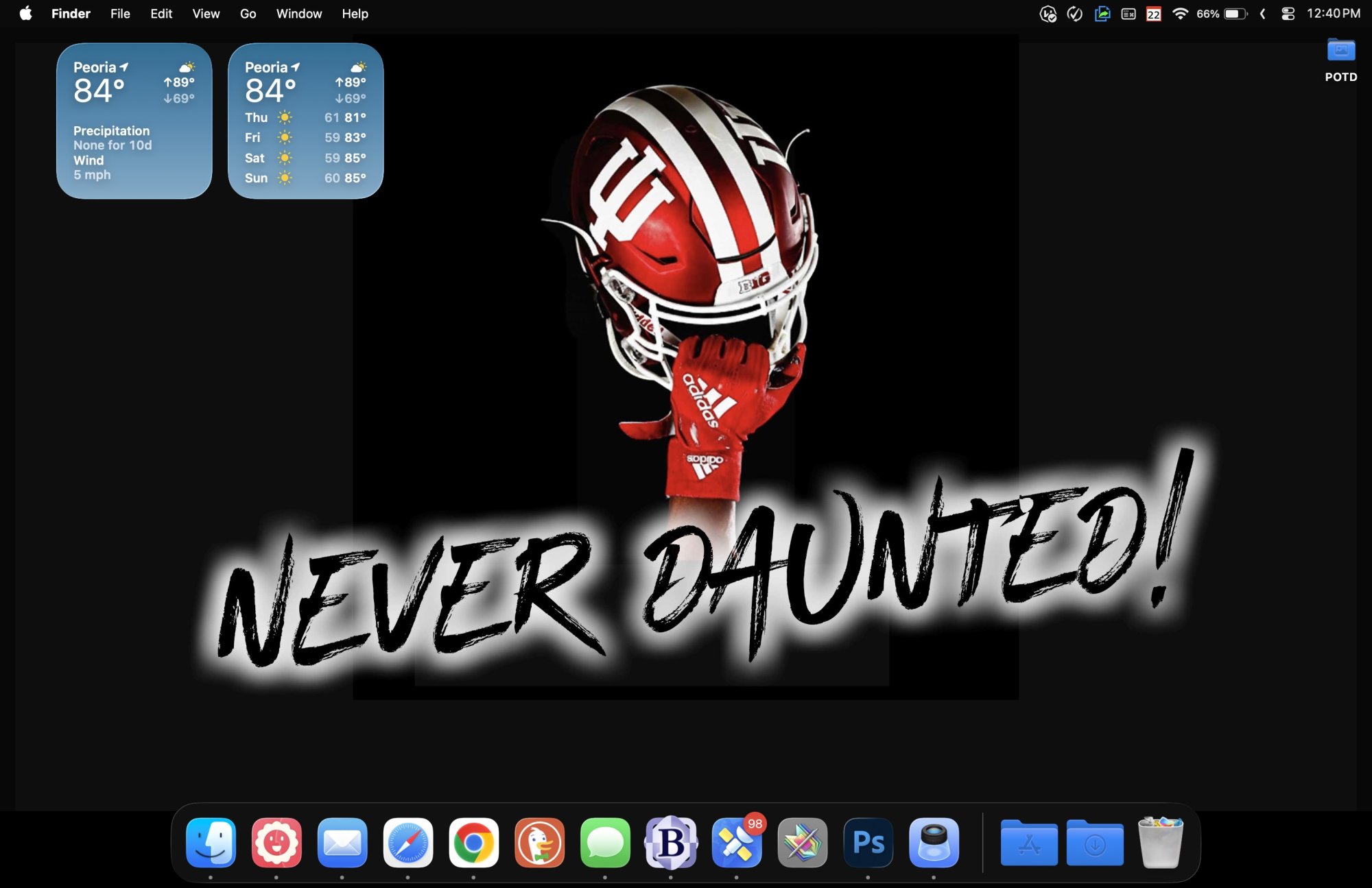Click the 66% battery indicator
The width and height of the screenshot is (1372, 888).
click(1222, 14)
